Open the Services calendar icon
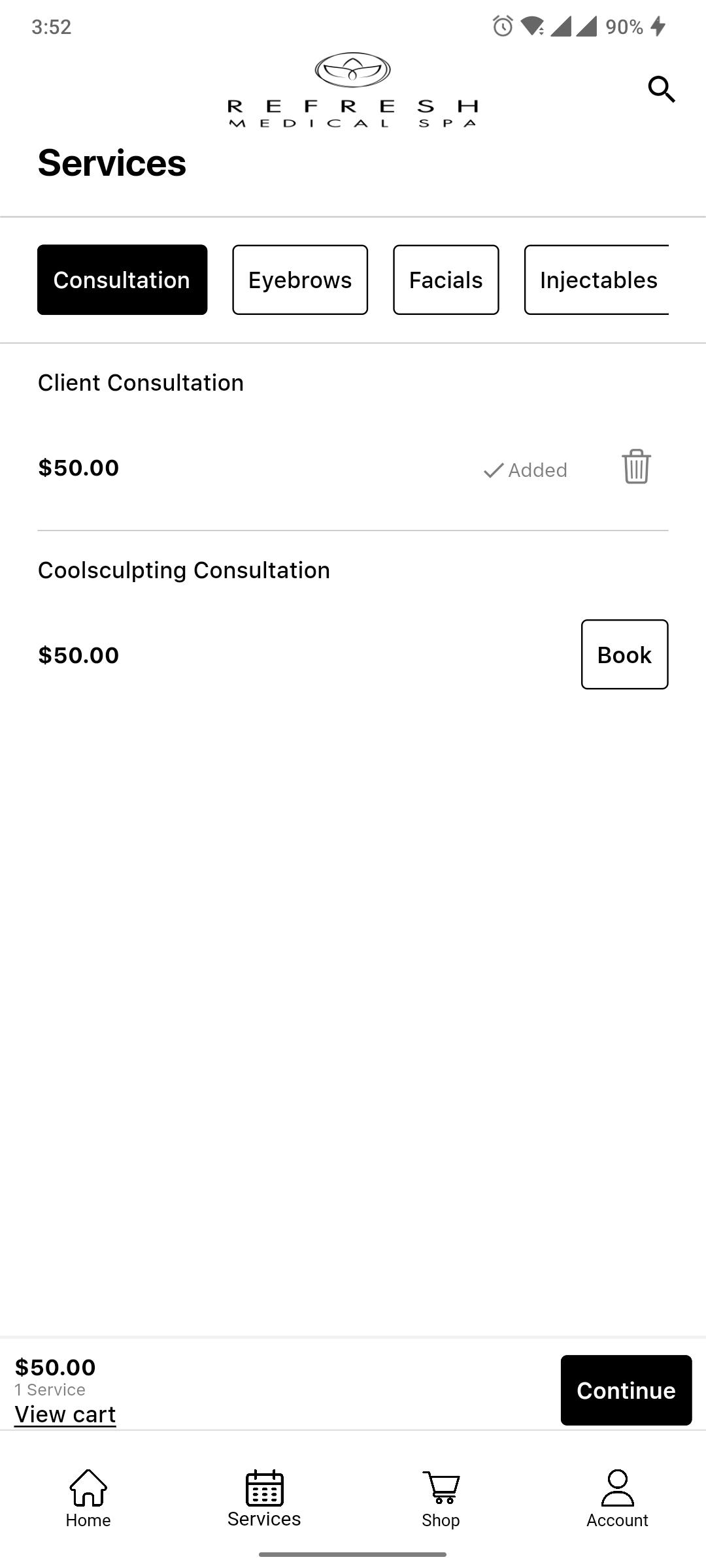 point(264,1487)
